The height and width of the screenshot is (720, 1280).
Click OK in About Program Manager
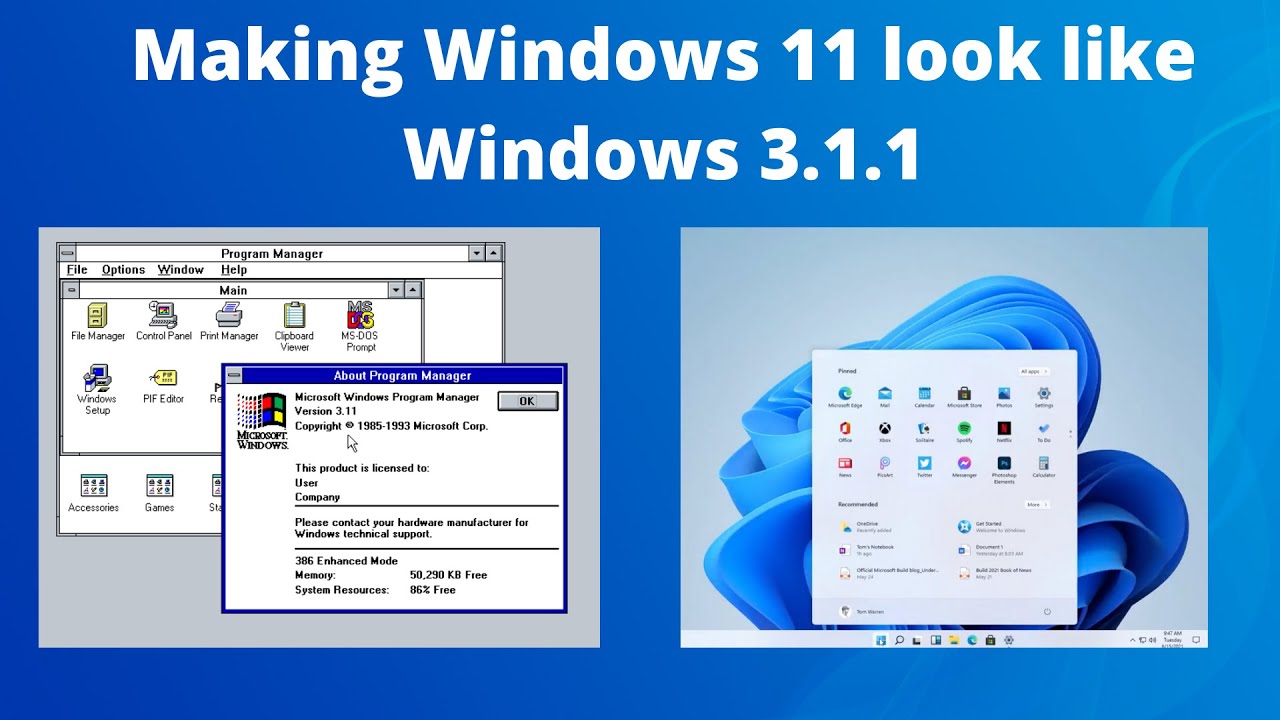pos(527,401)
